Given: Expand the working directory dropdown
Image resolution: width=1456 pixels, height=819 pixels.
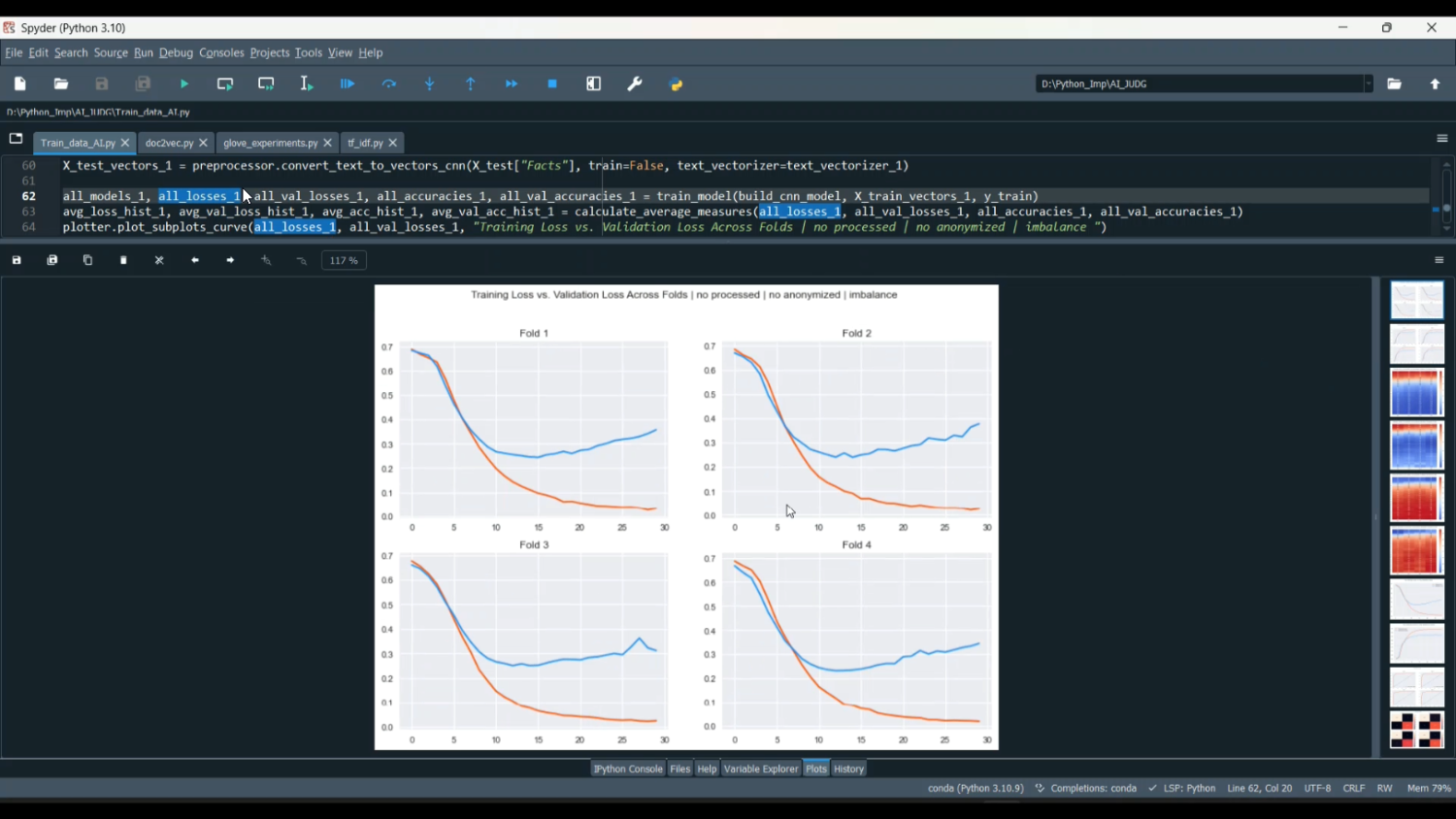Looking at the screenshot, I should [1368, 84].
